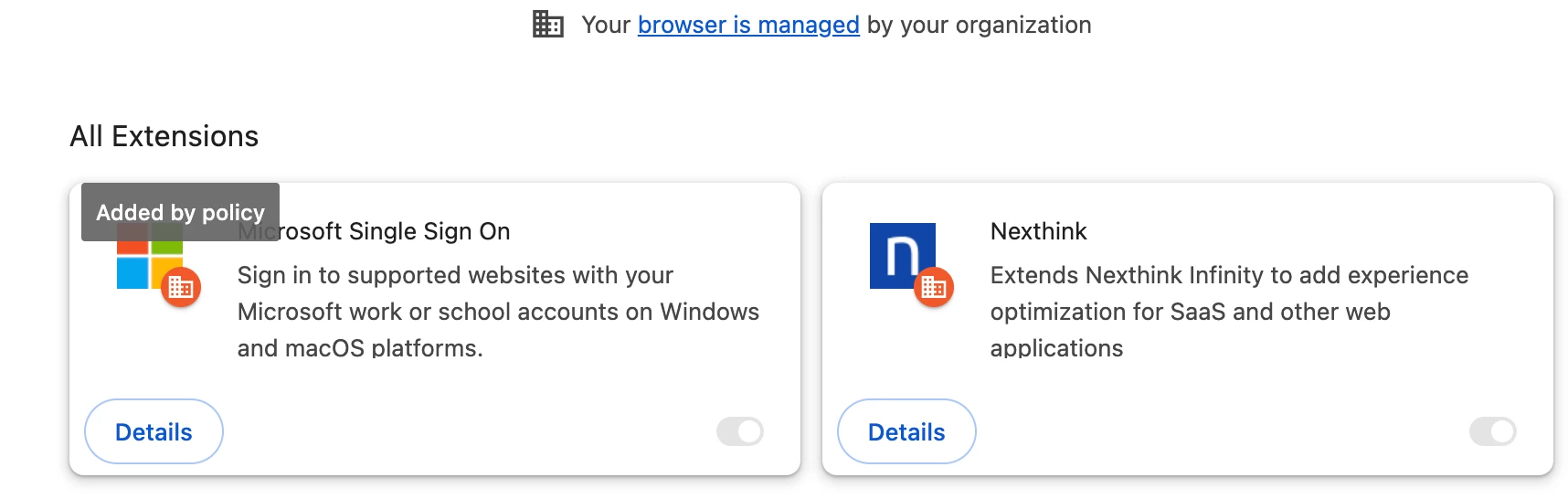Open Details for Microsoft Single Sign On

tap(154, 431)
